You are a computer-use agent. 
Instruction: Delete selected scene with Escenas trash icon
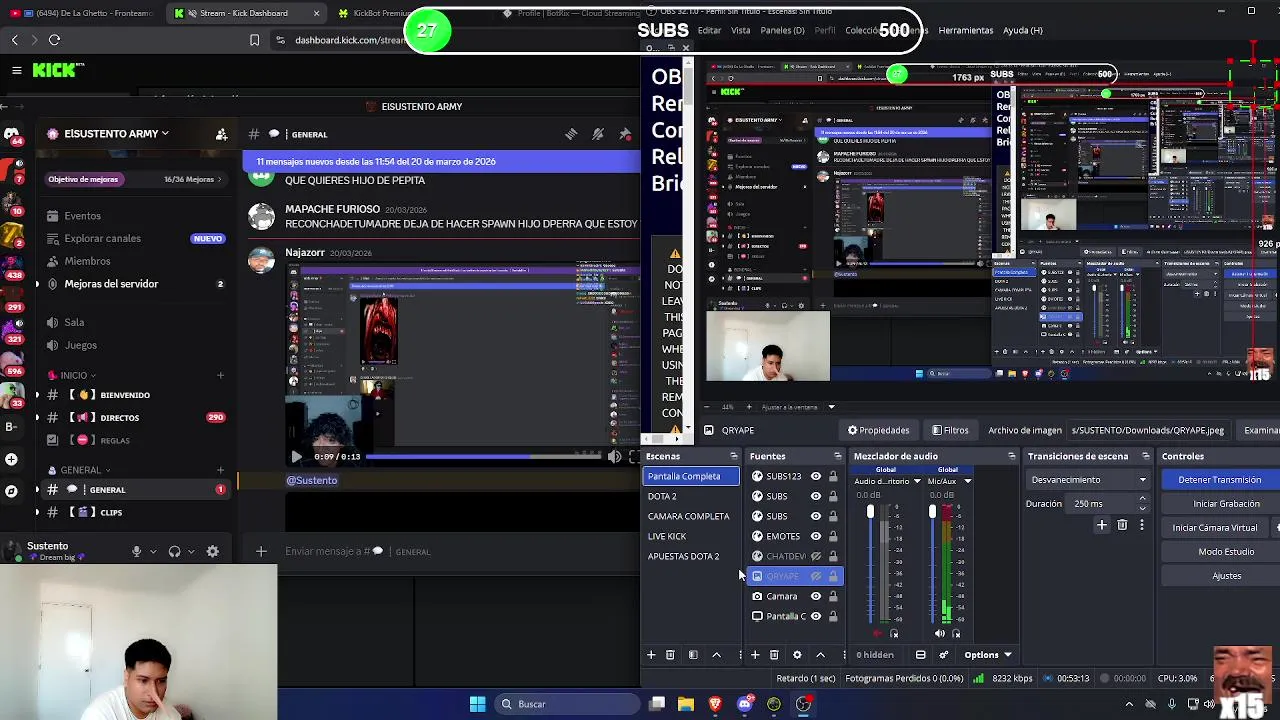670,655
